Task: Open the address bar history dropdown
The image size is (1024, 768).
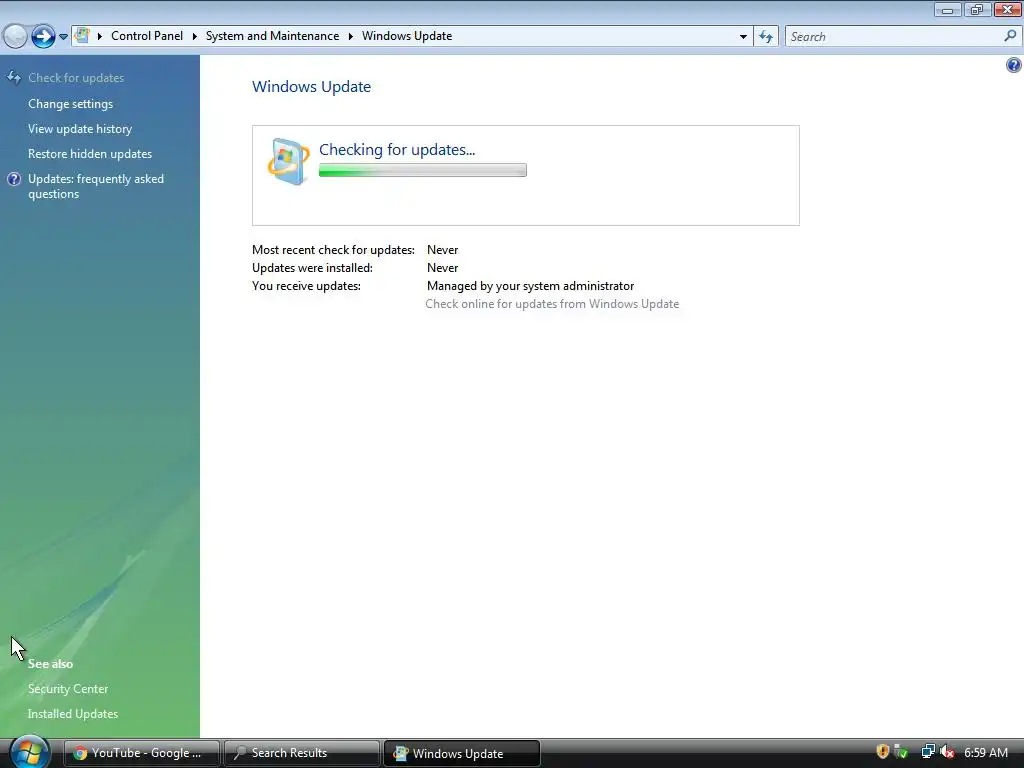Action: 743,37
